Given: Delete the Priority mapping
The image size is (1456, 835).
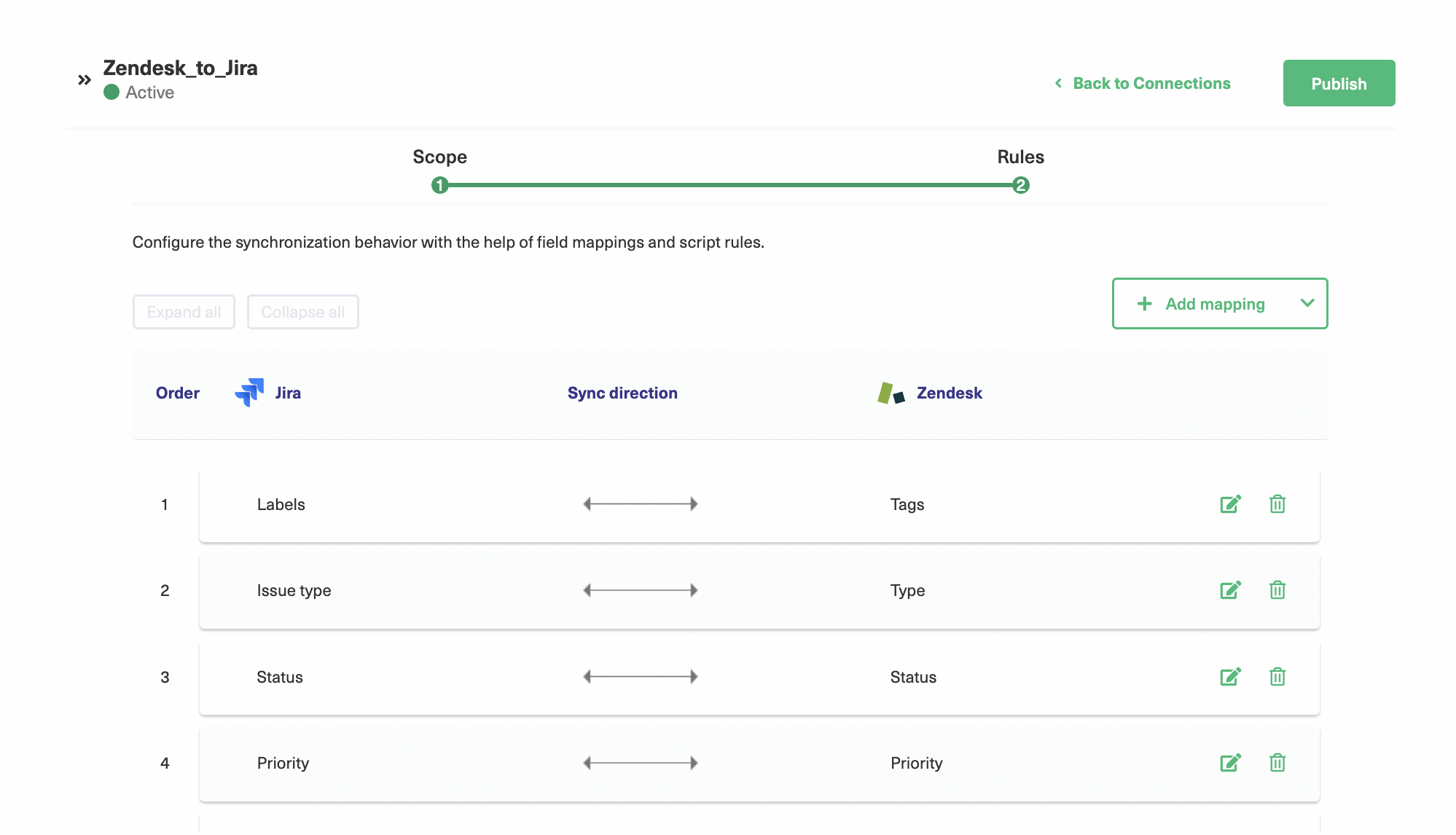Looking at the screenshot, I should [1277, 763].
